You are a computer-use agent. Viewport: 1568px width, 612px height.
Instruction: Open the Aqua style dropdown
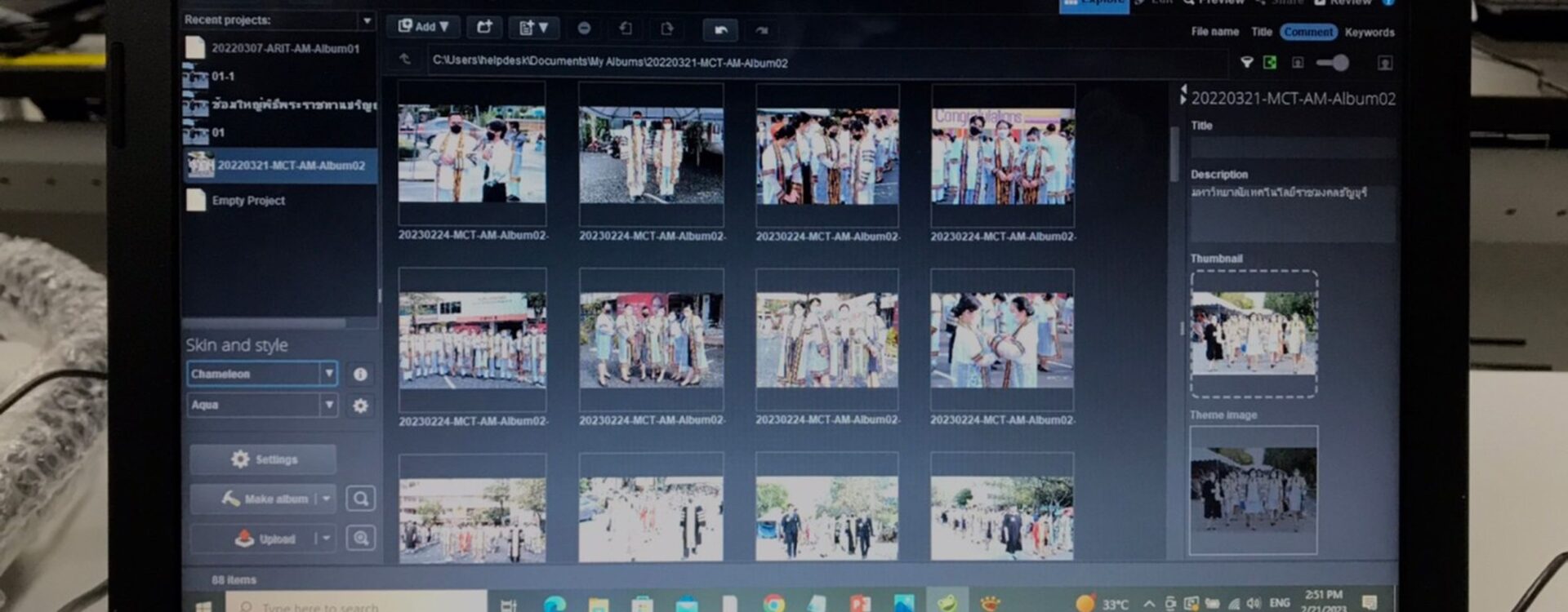(x=261, y=405)
